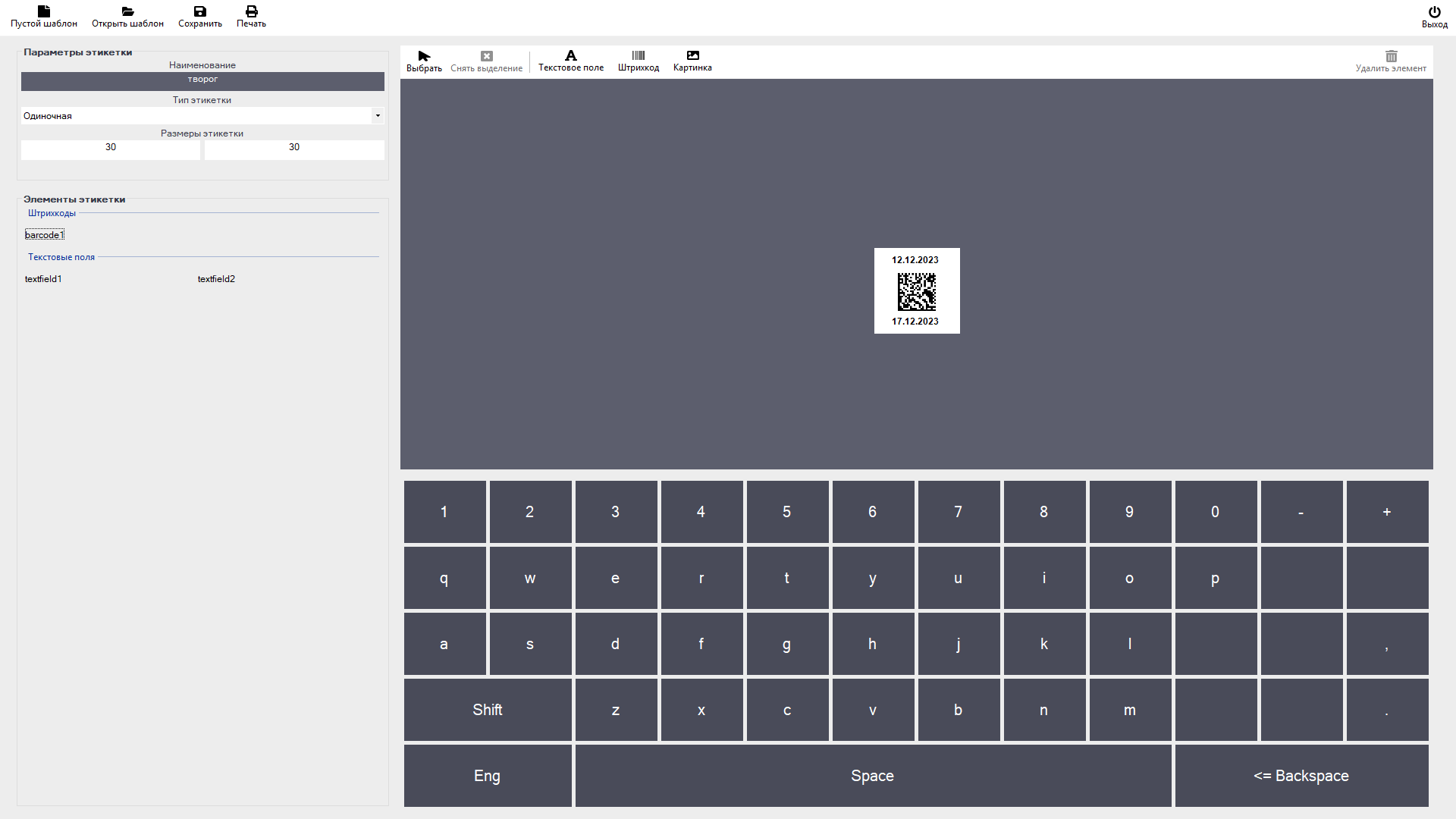Viewport: 1456px width, 819px height.
Task: Tap the w key on the keyboard
Action: tap(531, 578)
